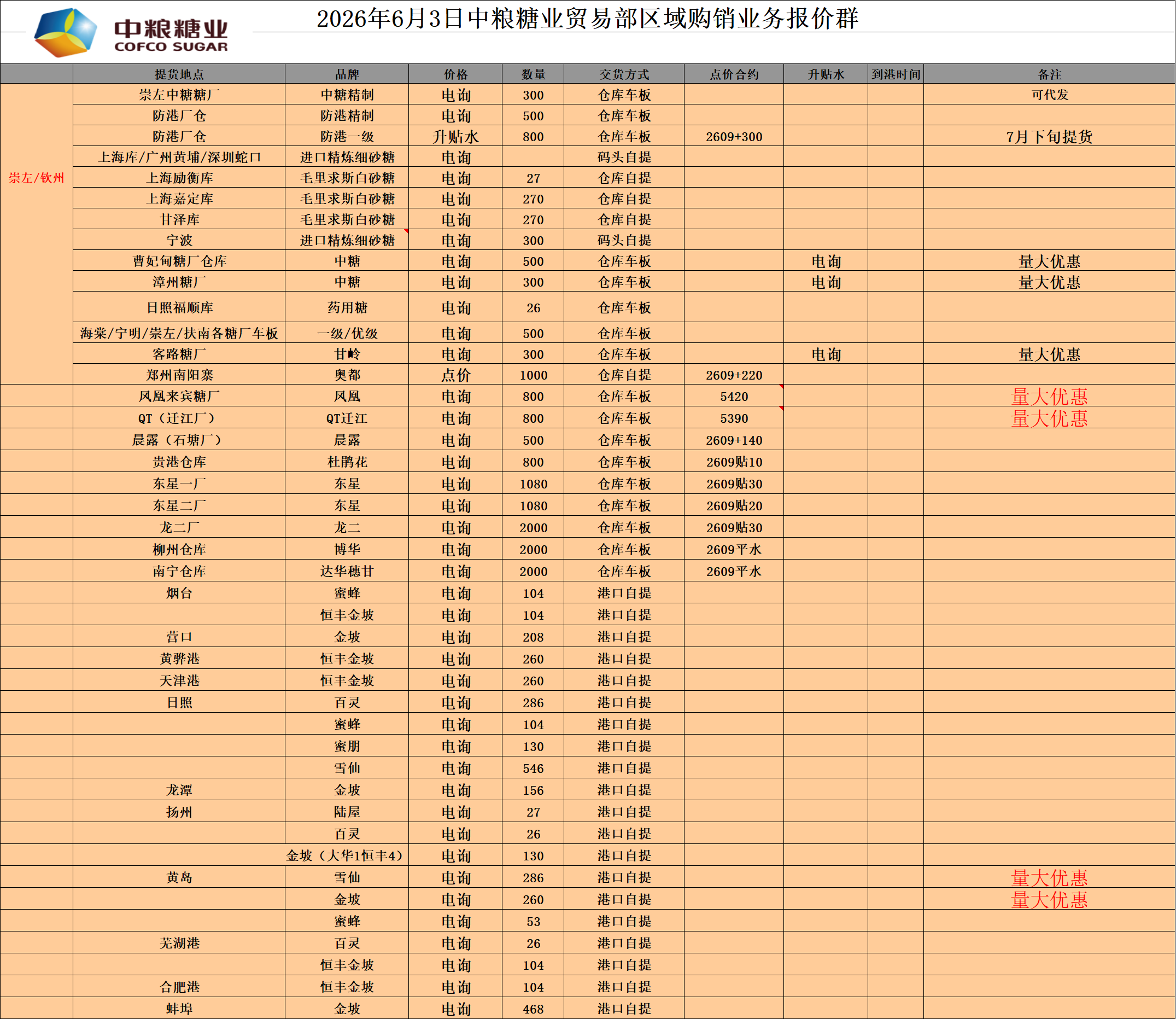
Task: Select the 防港精制 brand cell
Action: tap(347, 116)
